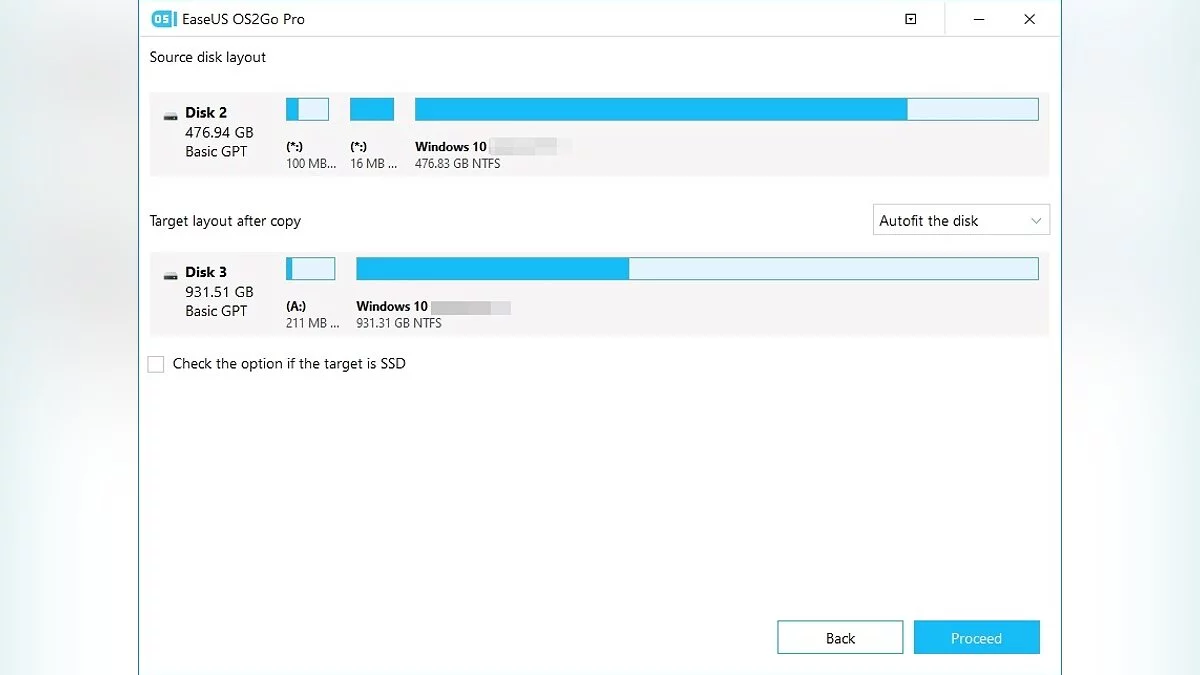Click the Source disk layout heading
Screen dimensions: 1200x675
[208, 57]
